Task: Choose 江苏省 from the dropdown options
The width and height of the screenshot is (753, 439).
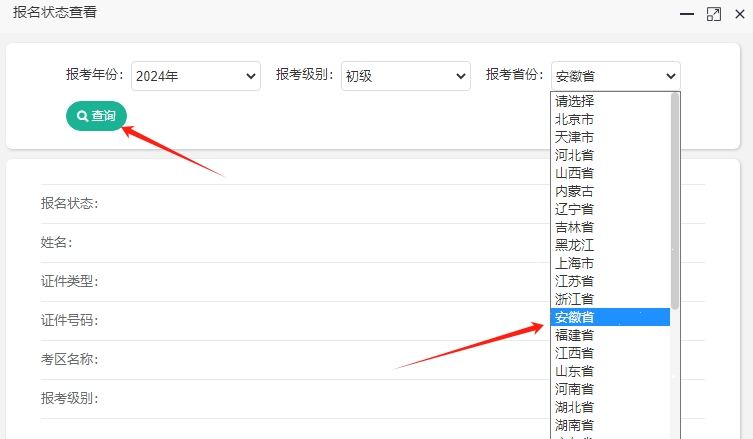Action: coord(575,281)
